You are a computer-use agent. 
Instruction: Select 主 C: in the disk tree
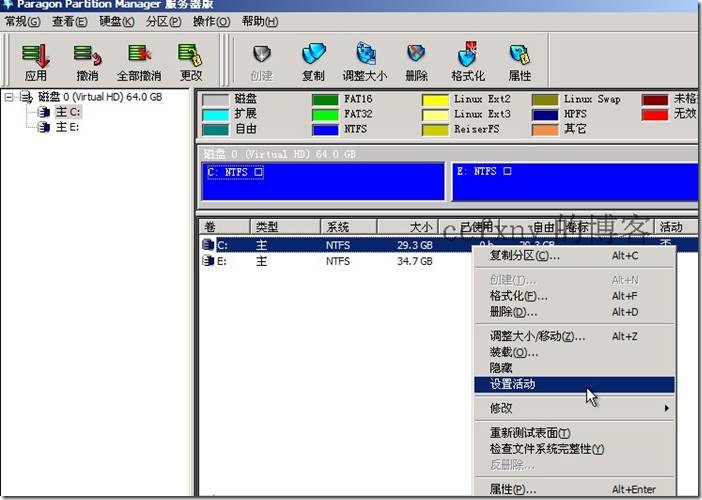click(x=68, y=112)
